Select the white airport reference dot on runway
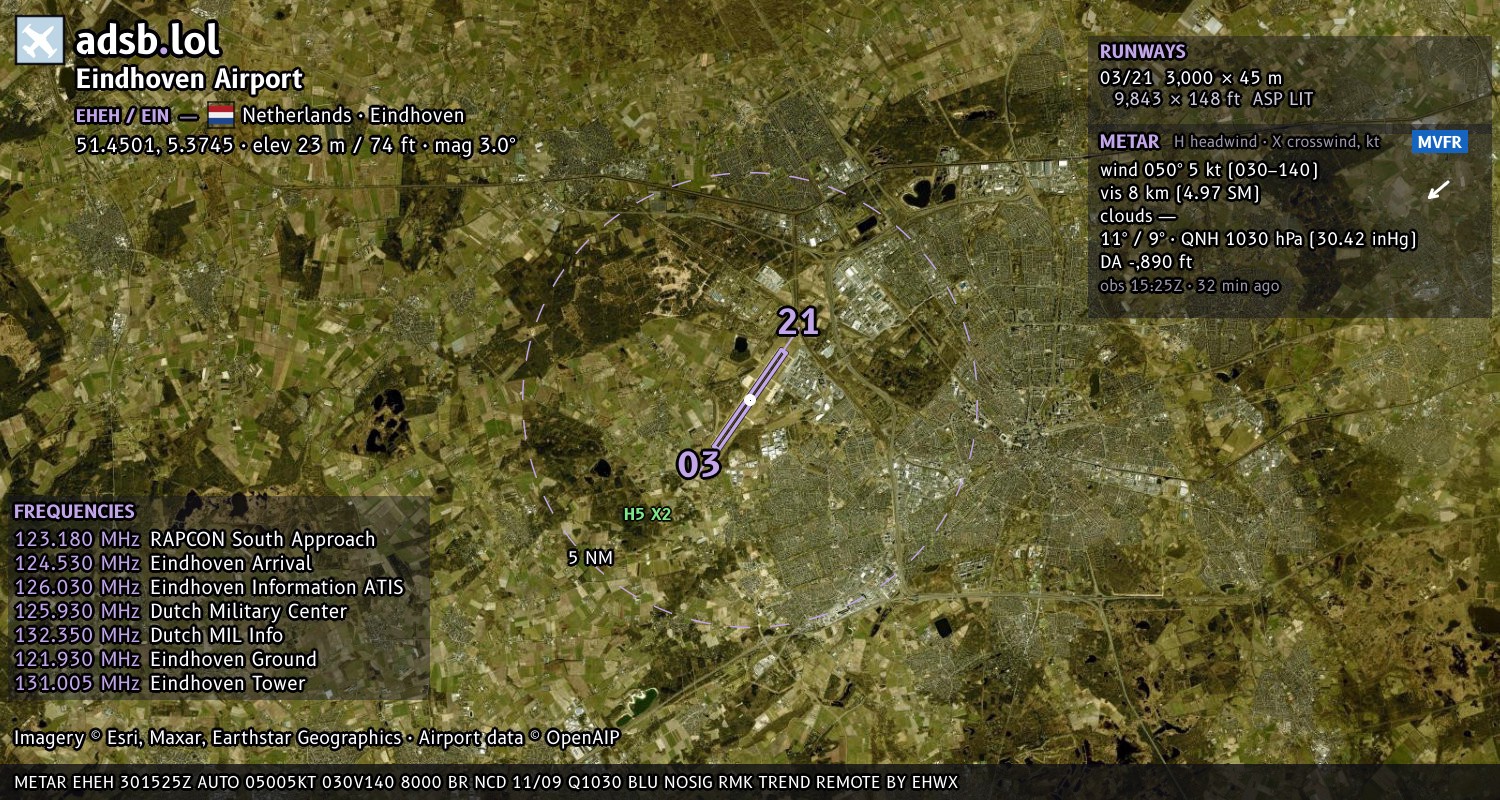This screenshot has height=800, width=1500. pyautogui.click(x=750, y=400)
